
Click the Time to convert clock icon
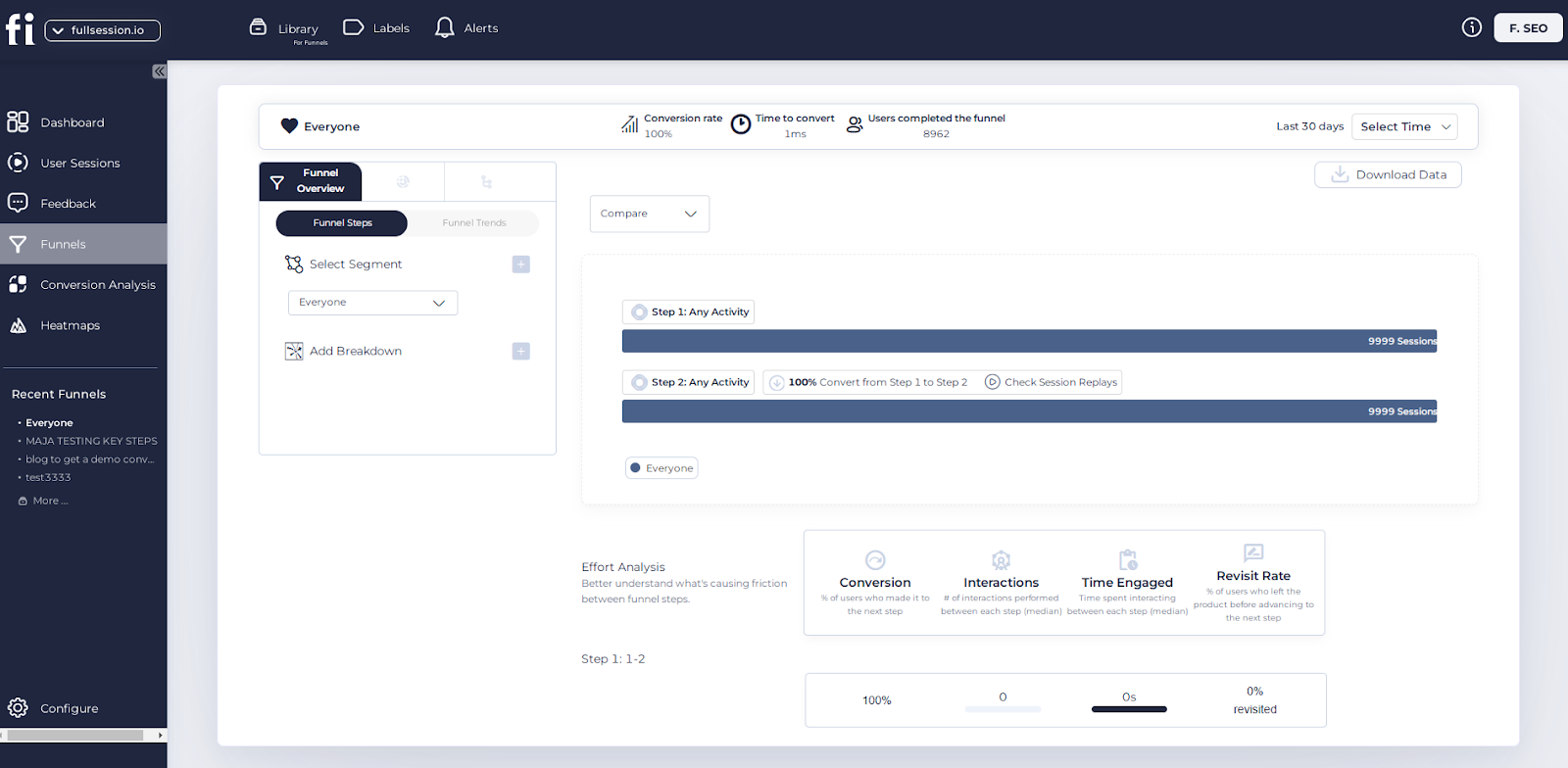pyautogui.click(x=741, y=123)
